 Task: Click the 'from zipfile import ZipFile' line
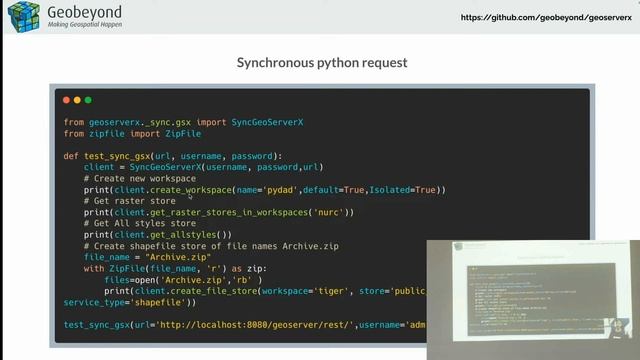click(x=132, y=134)
